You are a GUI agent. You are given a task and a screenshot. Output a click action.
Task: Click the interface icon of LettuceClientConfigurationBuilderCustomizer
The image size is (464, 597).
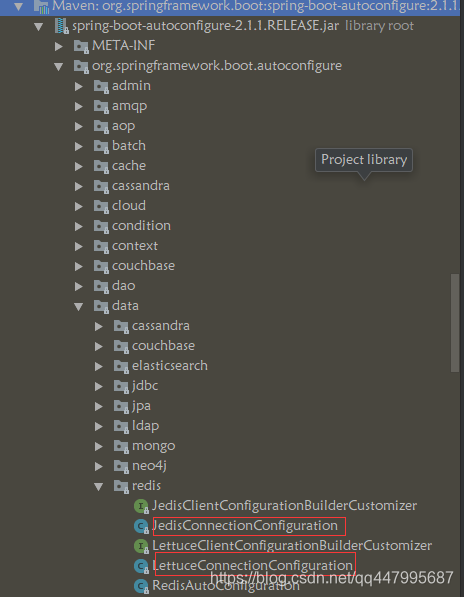141,546
